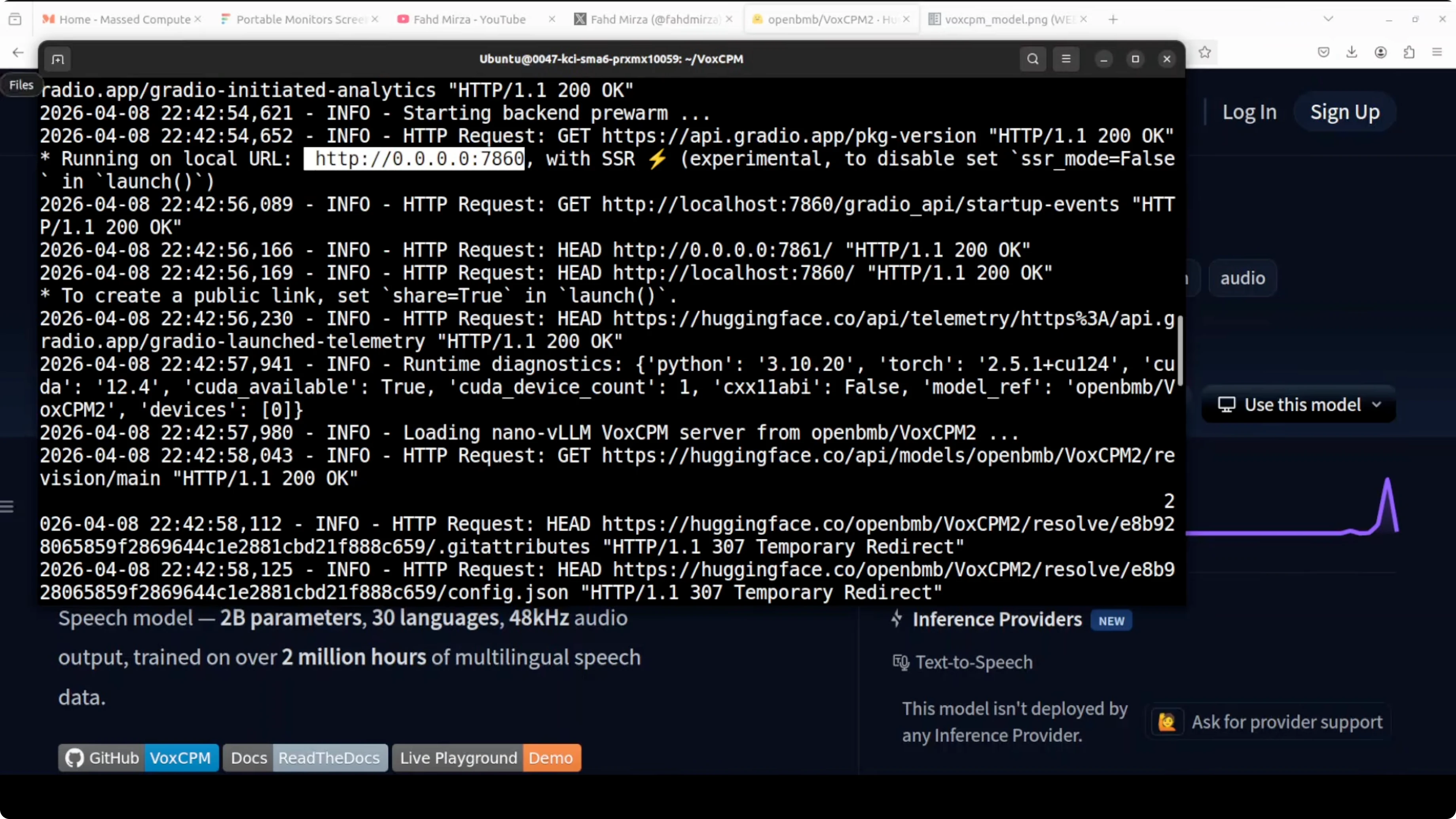Click the terminal search icon
The image size is (1456, 819).
tap(1032, 59)
